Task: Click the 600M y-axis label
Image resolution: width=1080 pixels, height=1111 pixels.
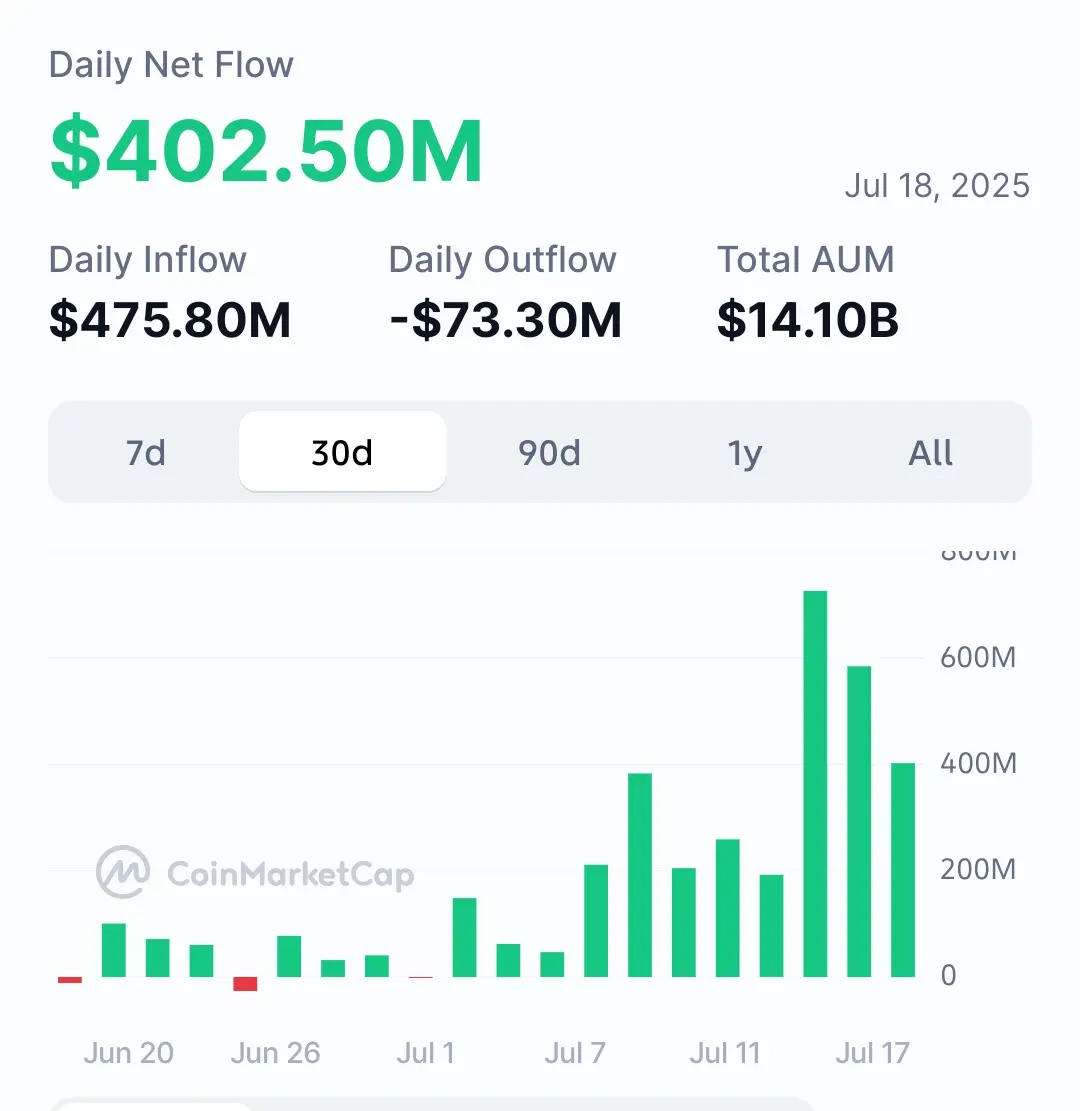Action: coord(978,658)
